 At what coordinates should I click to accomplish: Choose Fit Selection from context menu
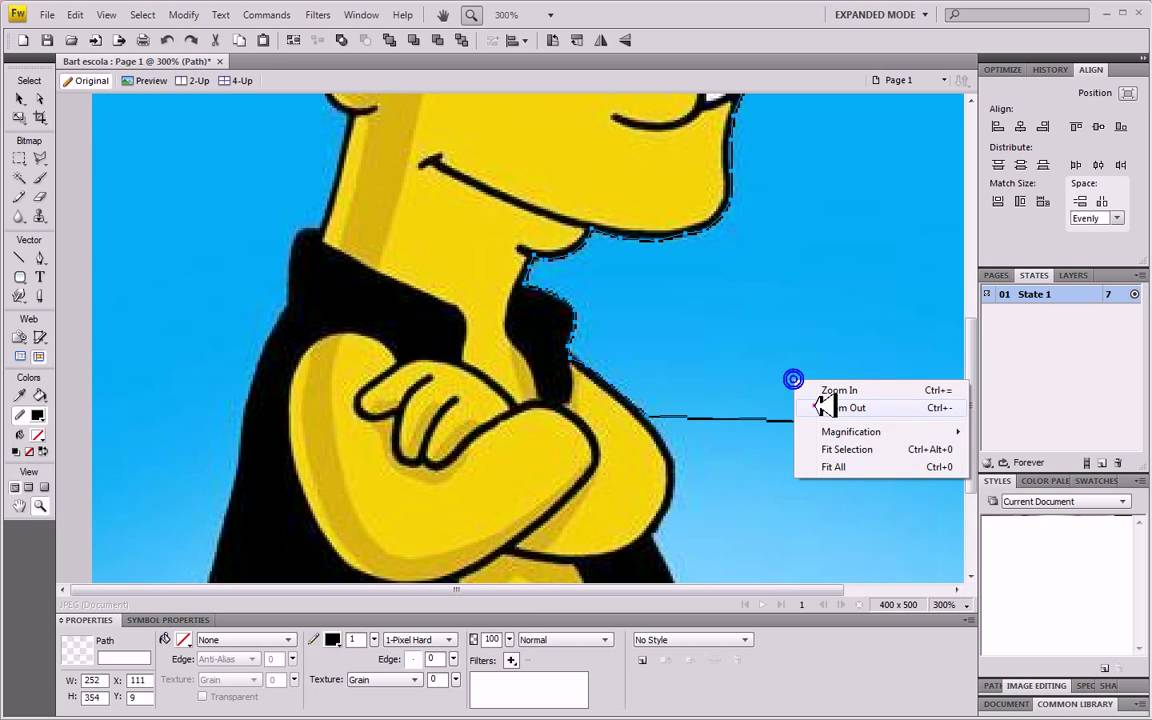882,449
